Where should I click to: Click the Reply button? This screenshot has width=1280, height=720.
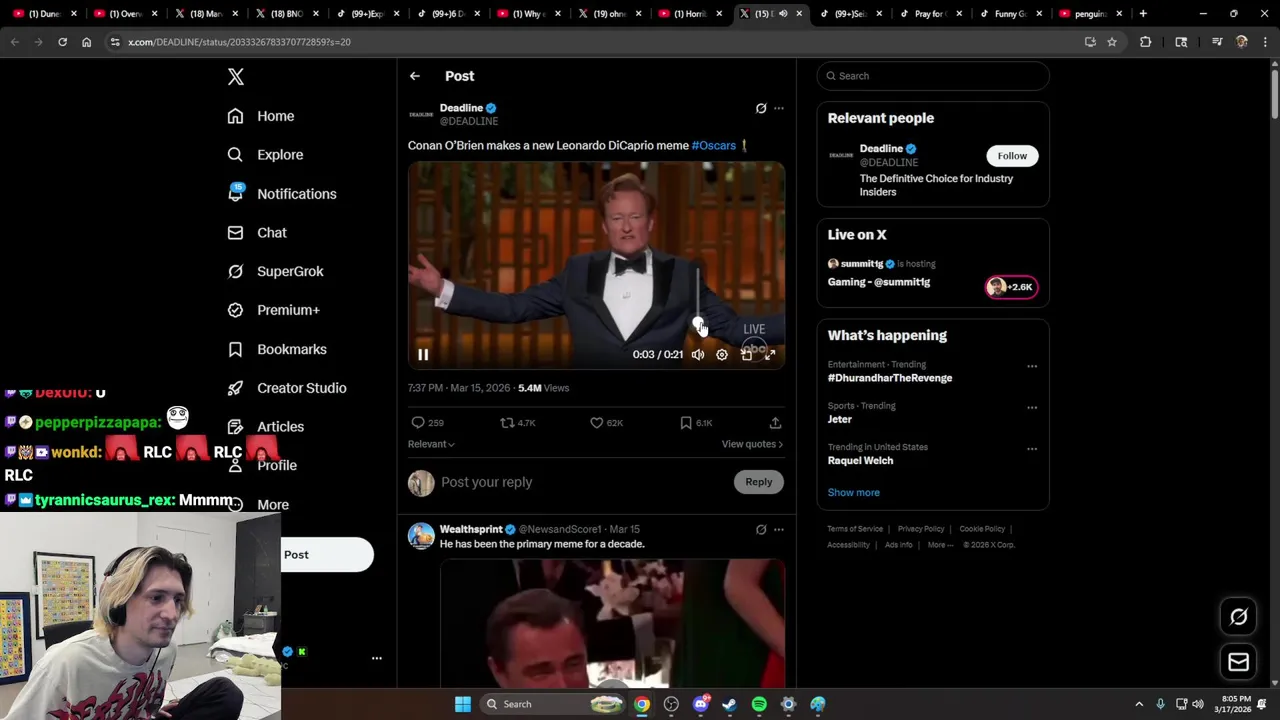click(x=759, y=482)
